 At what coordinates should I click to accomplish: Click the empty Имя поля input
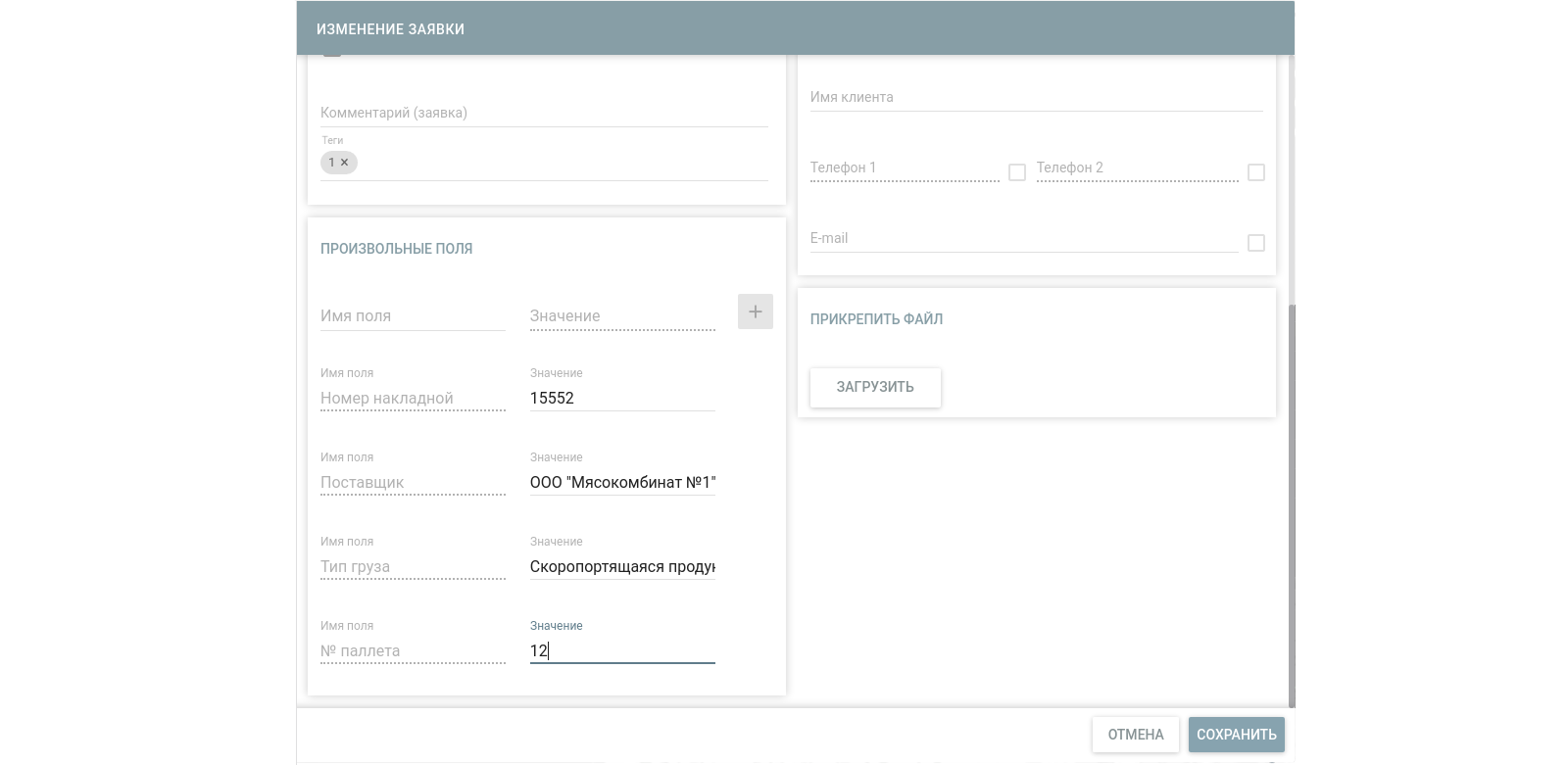412,315
